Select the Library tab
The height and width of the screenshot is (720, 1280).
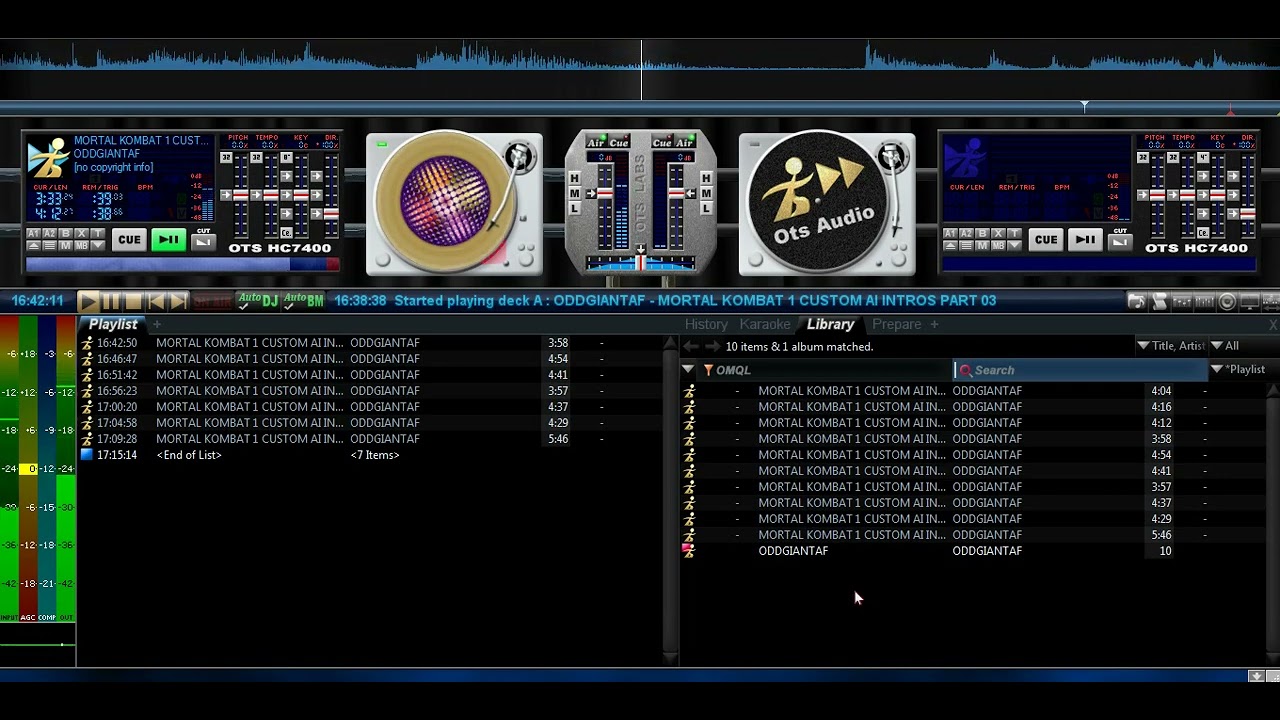[830, 324]
